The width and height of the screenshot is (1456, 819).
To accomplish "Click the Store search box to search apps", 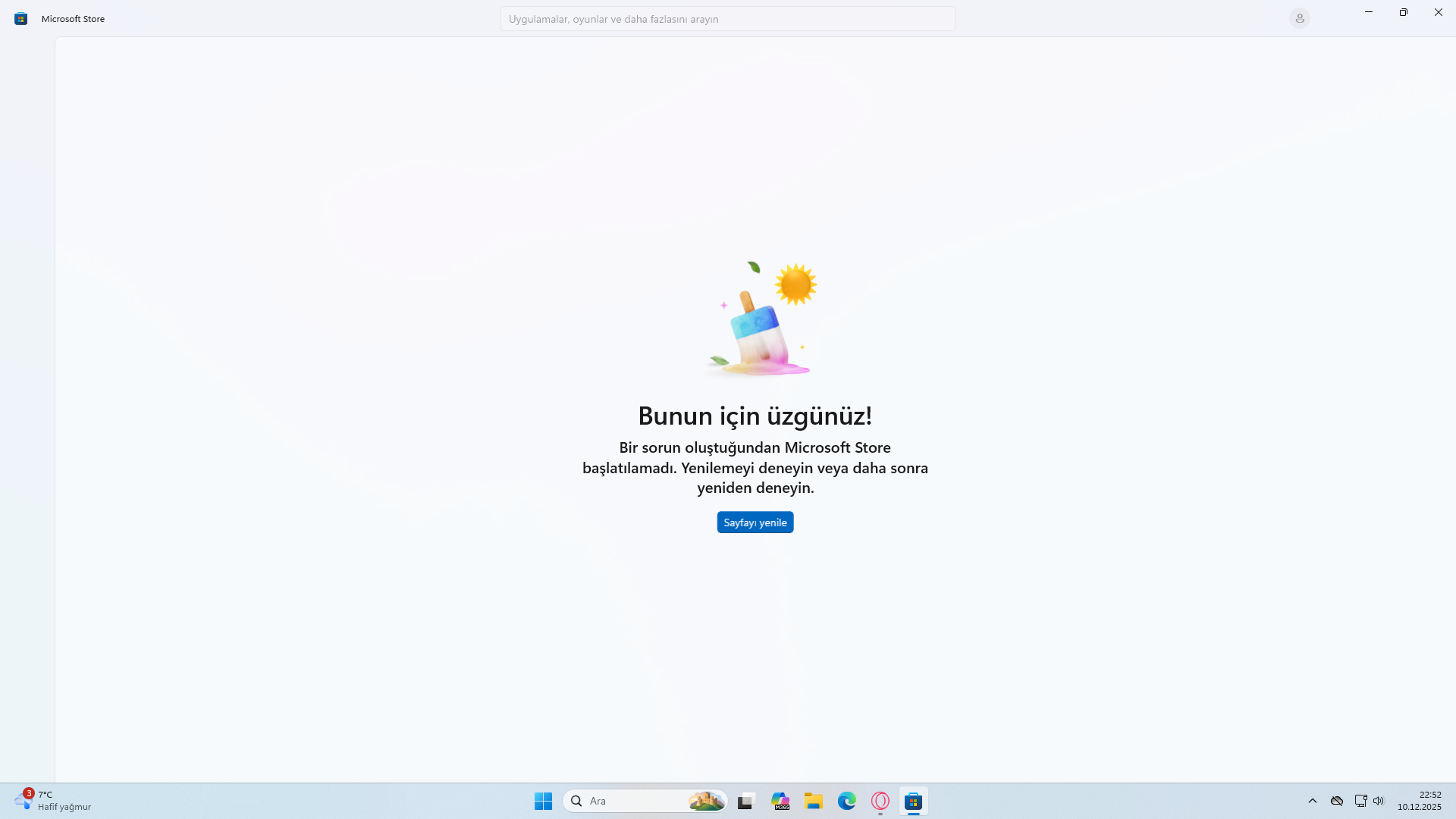I will [x=726, y=18].
